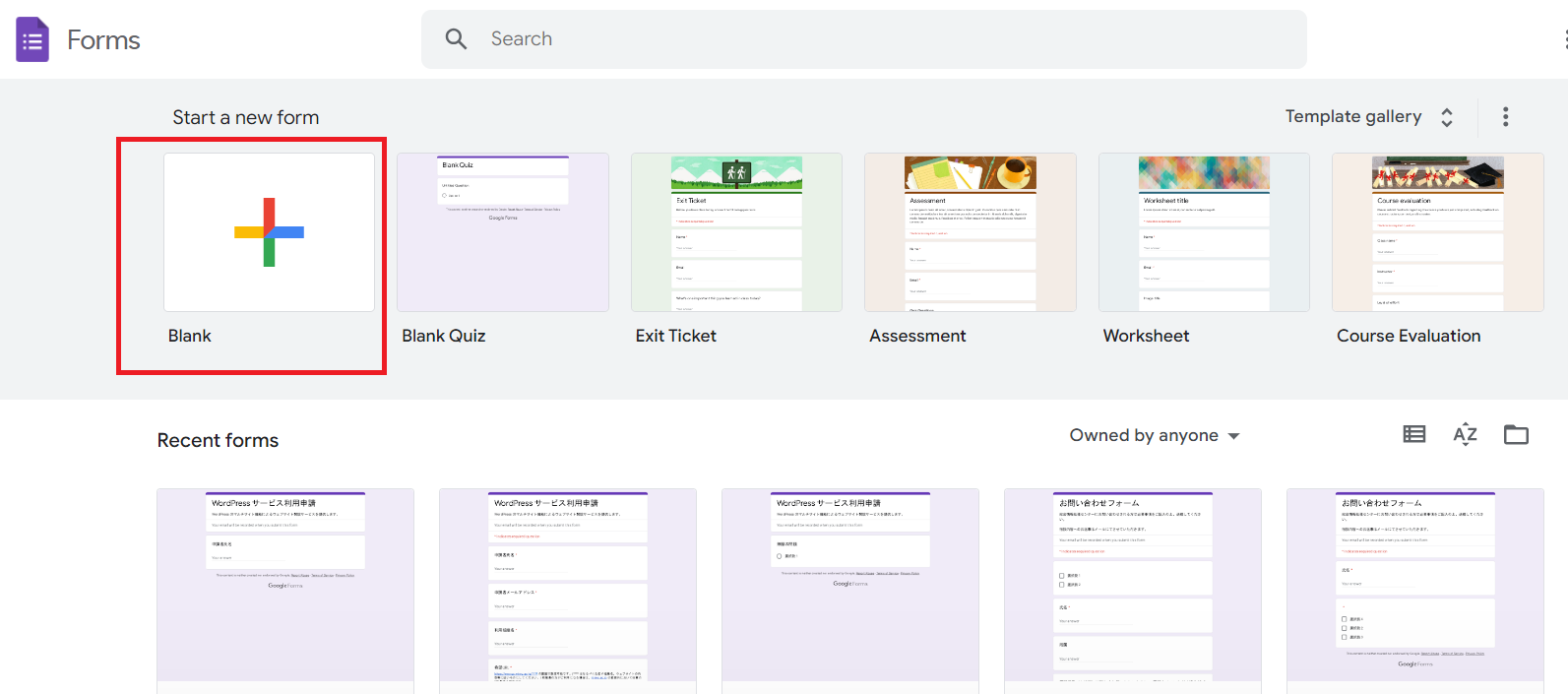Click the 'Start a new form' heading
This screenshot has width=1568, height=694.
click(x=246, y=117)
